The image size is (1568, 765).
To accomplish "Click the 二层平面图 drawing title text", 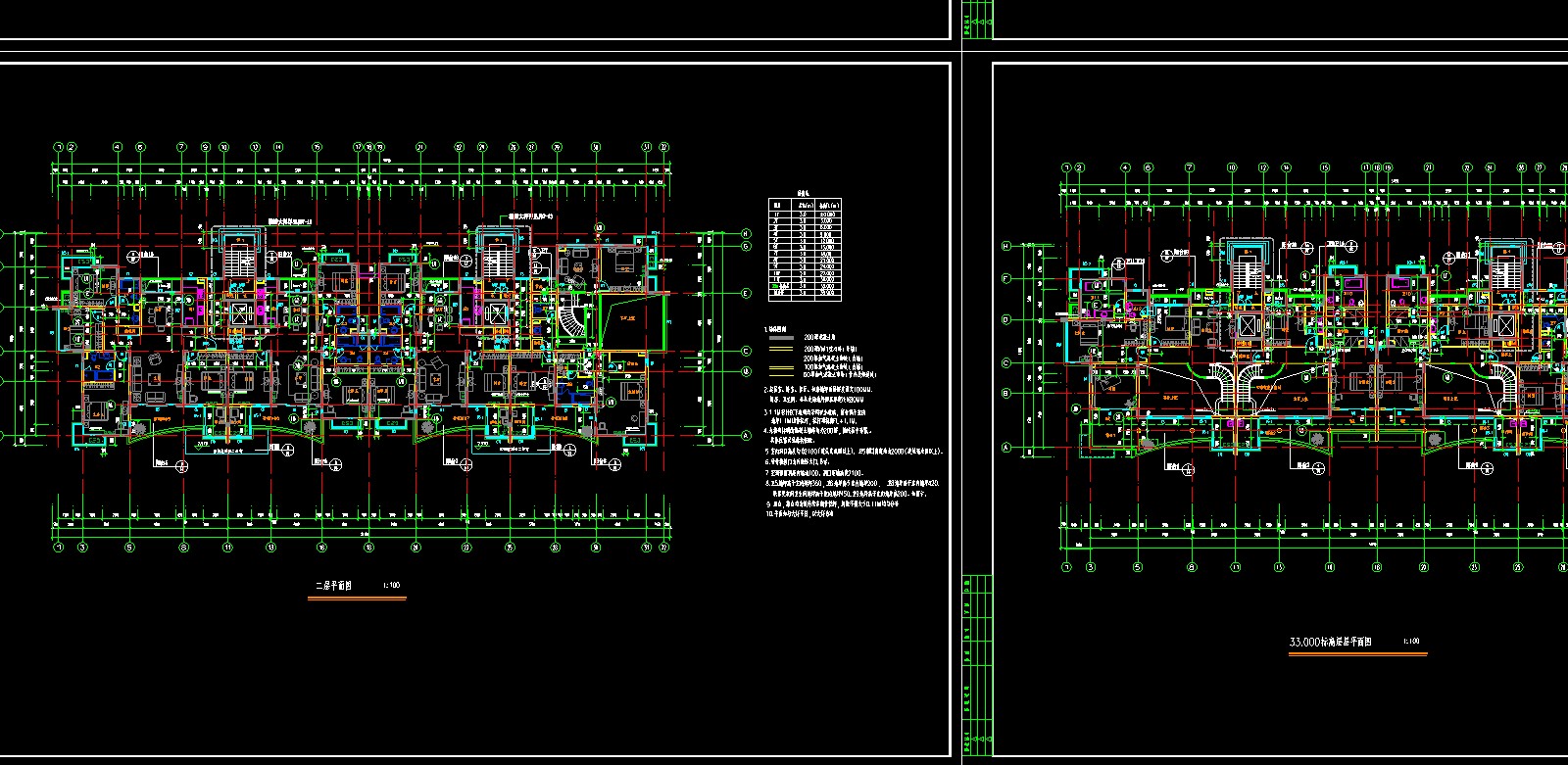I will (x=332, y=586).
